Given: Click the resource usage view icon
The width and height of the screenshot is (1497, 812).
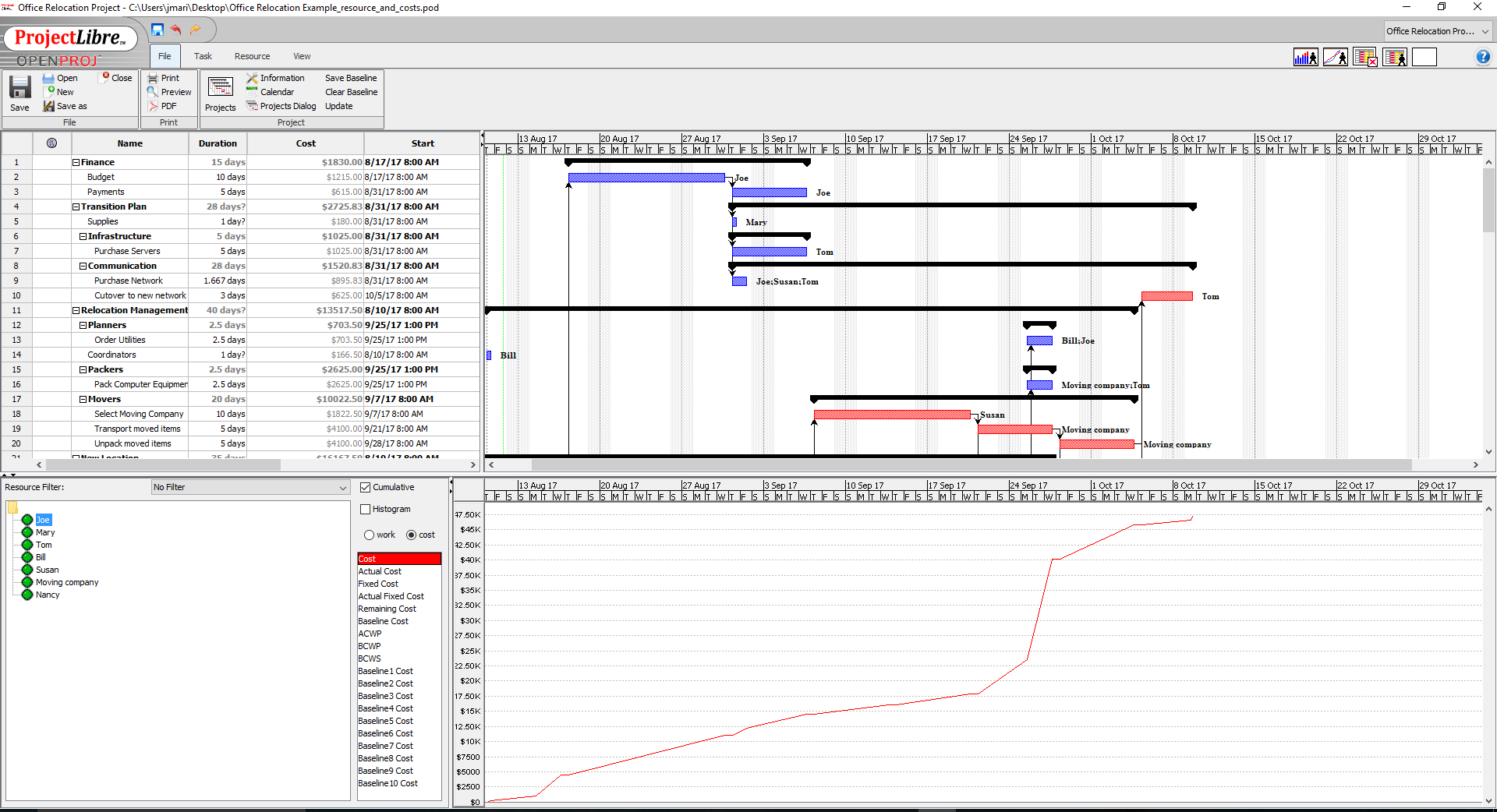Looking at the screenshot, I should tap(1395, 57).
